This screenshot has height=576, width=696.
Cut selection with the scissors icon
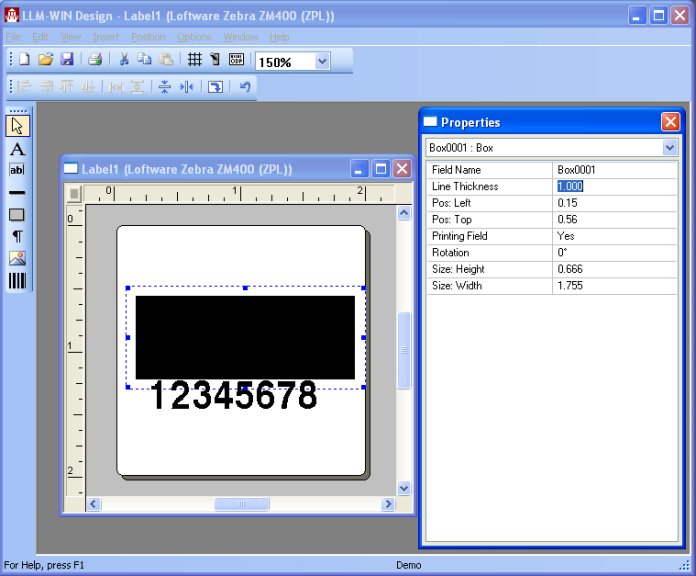coord(124,59)
